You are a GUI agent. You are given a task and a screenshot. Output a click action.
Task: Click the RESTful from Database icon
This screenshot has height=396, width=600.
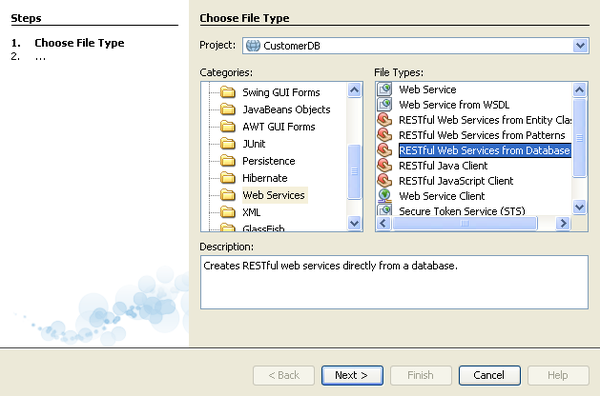tap(385, 150)
